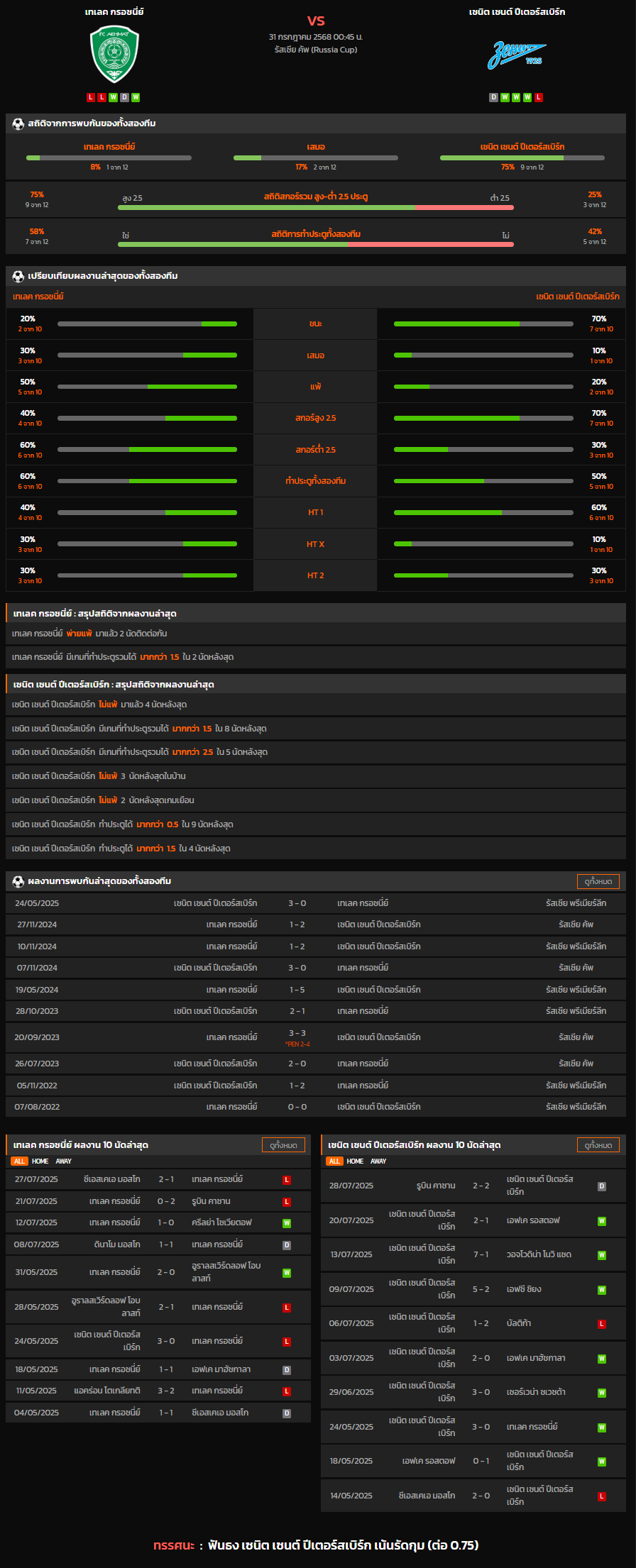636x1568 pixels.
Task: Click the 7 - 1 score in the 13/07/2025 row
Action: pos(481,1255)
